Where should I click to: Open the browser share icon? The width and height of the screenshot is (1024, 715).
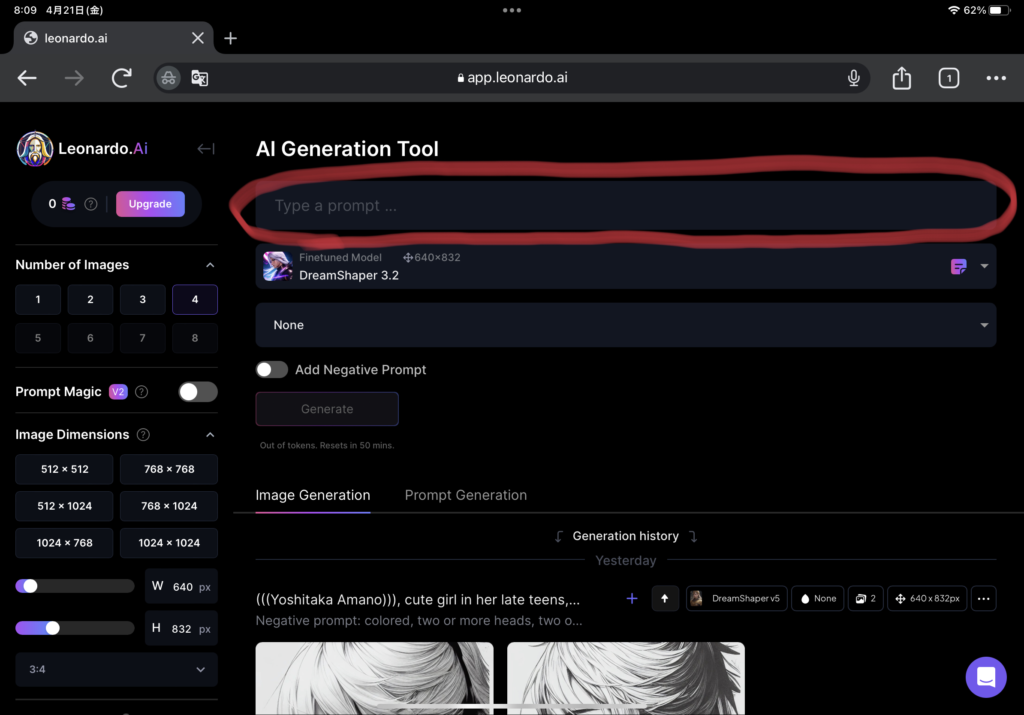tap(901, 78)
